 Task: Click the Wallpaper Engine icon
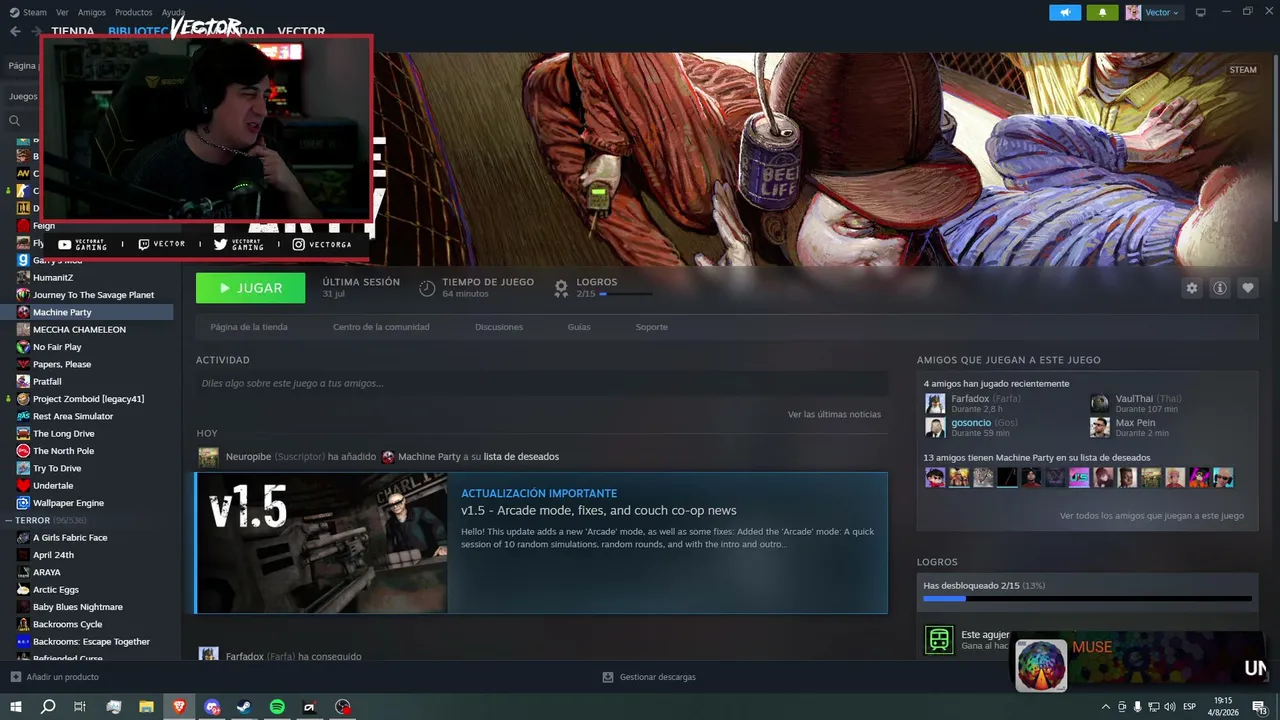click(23, 503)
